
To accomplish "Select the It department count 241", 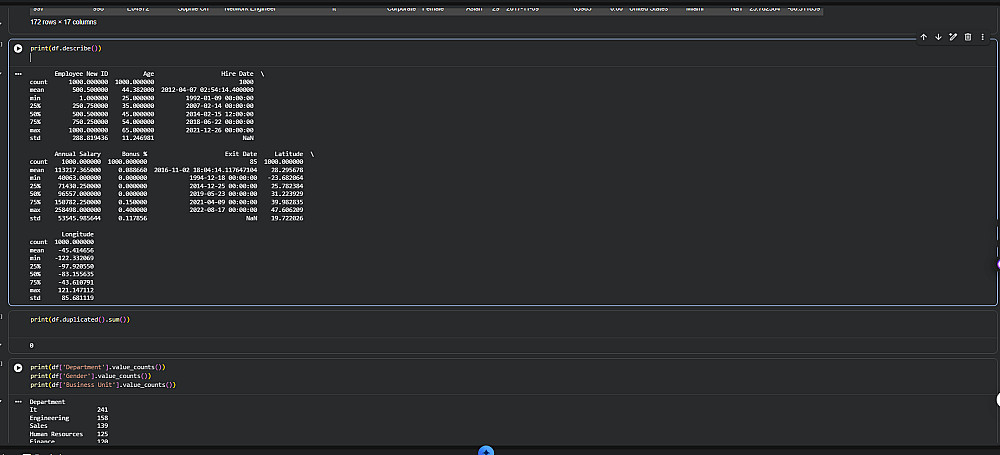I will pyautogui.click(x=103, y=409).
